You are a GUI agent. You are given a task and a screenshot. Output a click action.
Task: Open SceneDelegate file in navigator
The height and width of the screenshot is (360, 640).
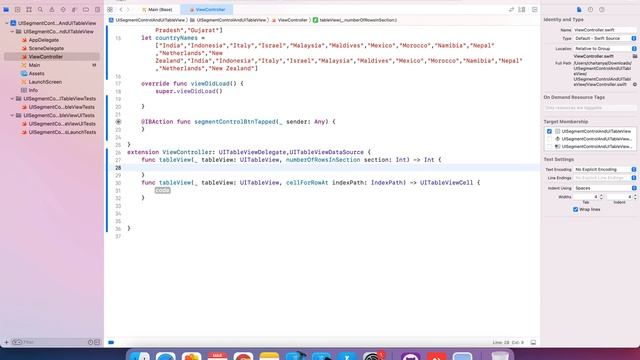point(46,48)
